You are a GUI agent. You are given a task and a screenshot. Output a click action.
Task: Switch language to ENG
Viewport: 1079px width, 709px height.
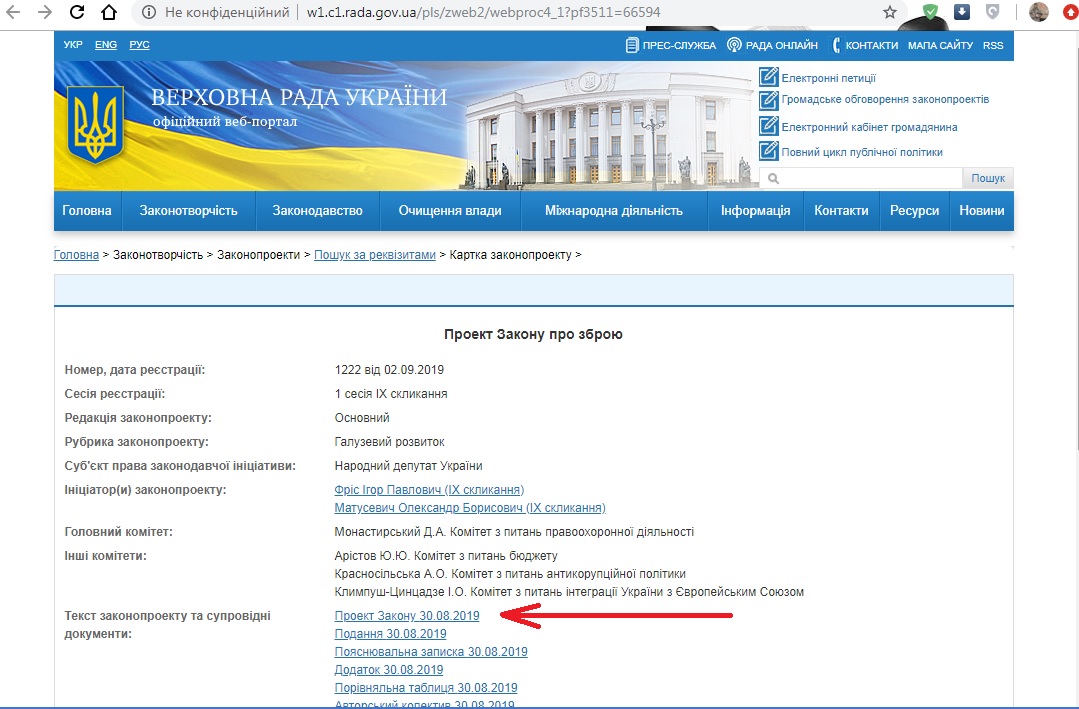point(106,45)
